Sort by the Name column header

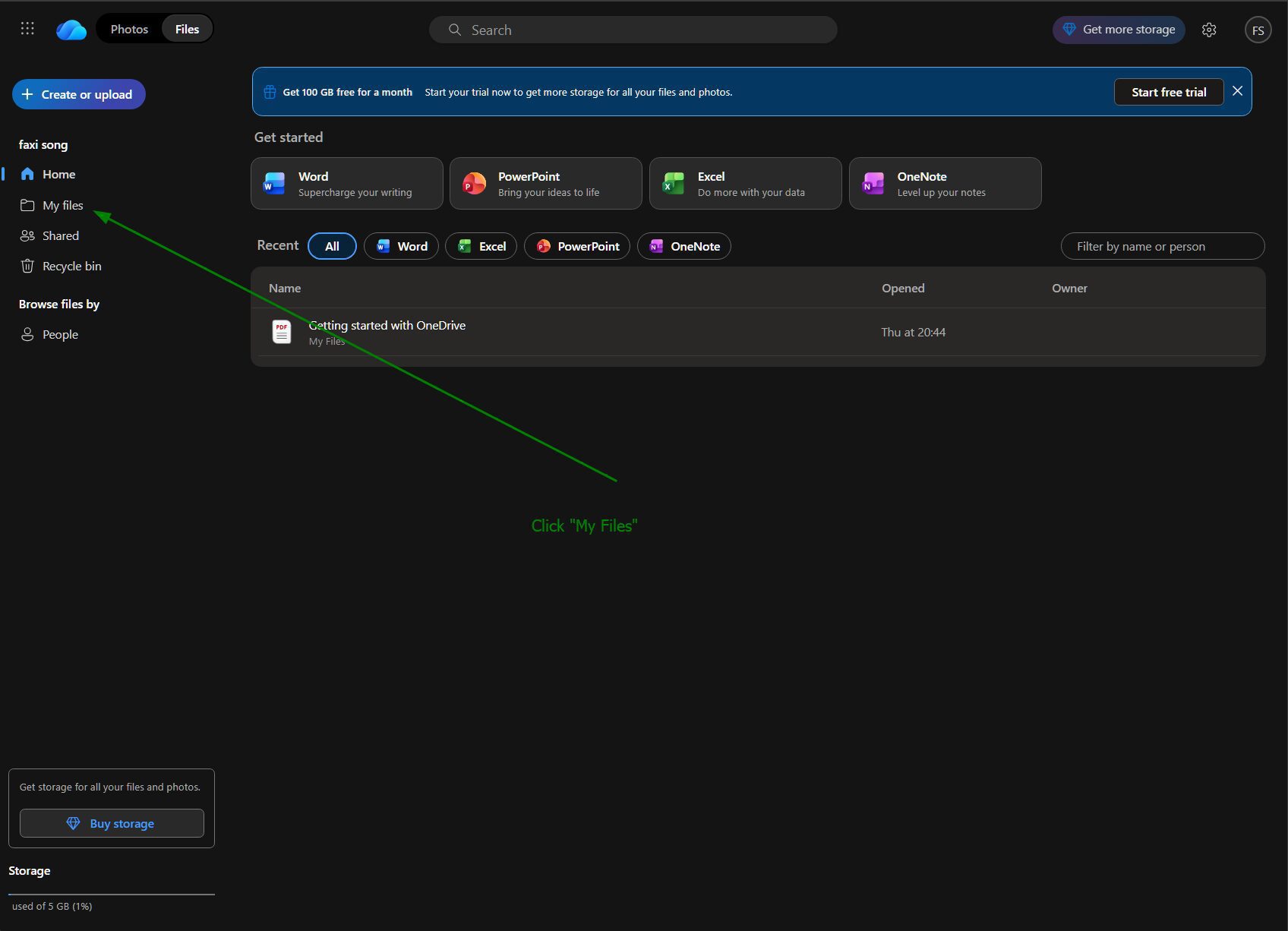[285, 288]
